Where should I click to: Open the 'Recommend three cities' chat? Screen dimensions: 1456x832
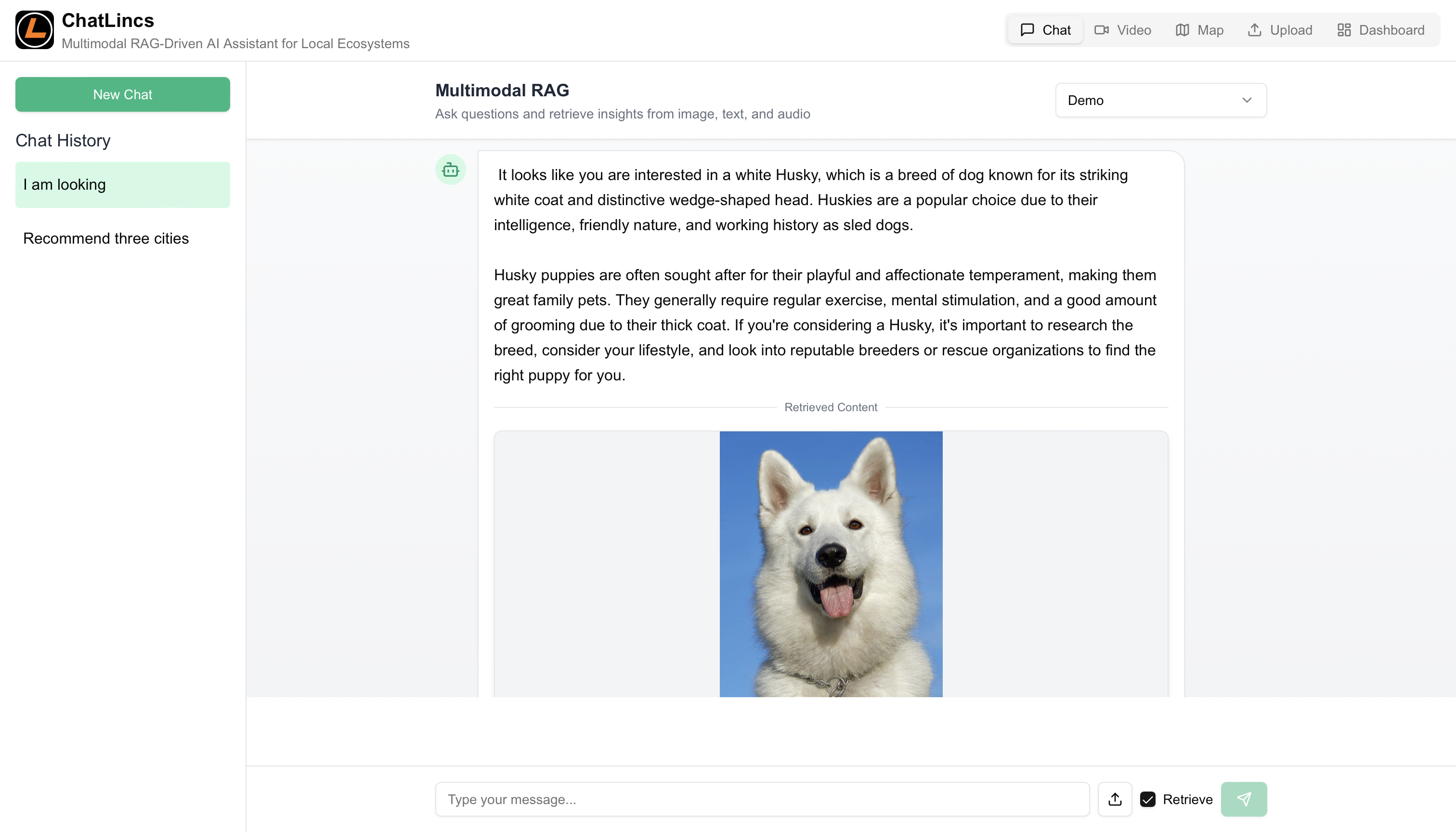click(106, 238)
